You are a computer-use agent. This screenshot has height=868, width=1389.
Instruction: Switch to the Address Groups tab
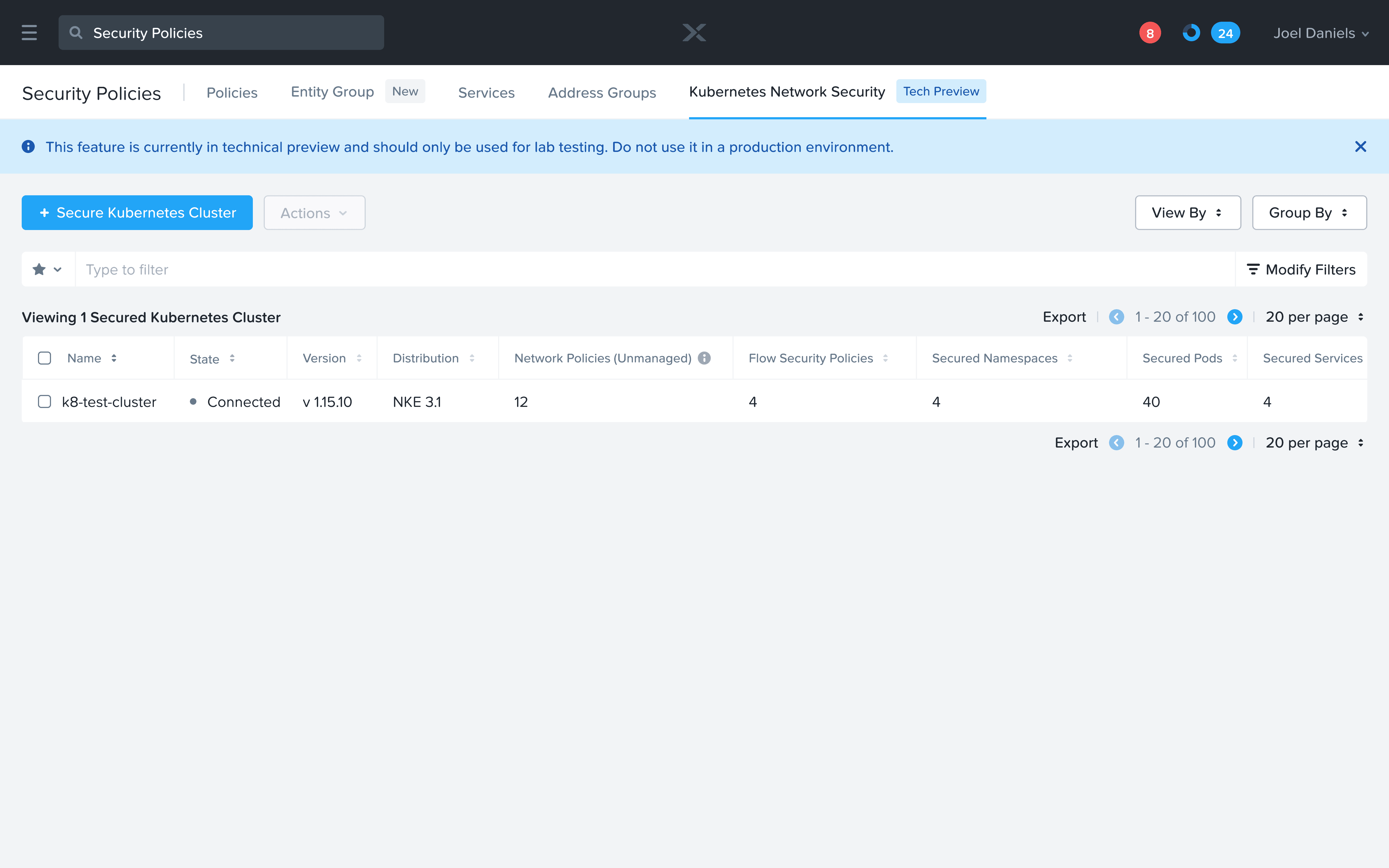click(x=601, y=92)
